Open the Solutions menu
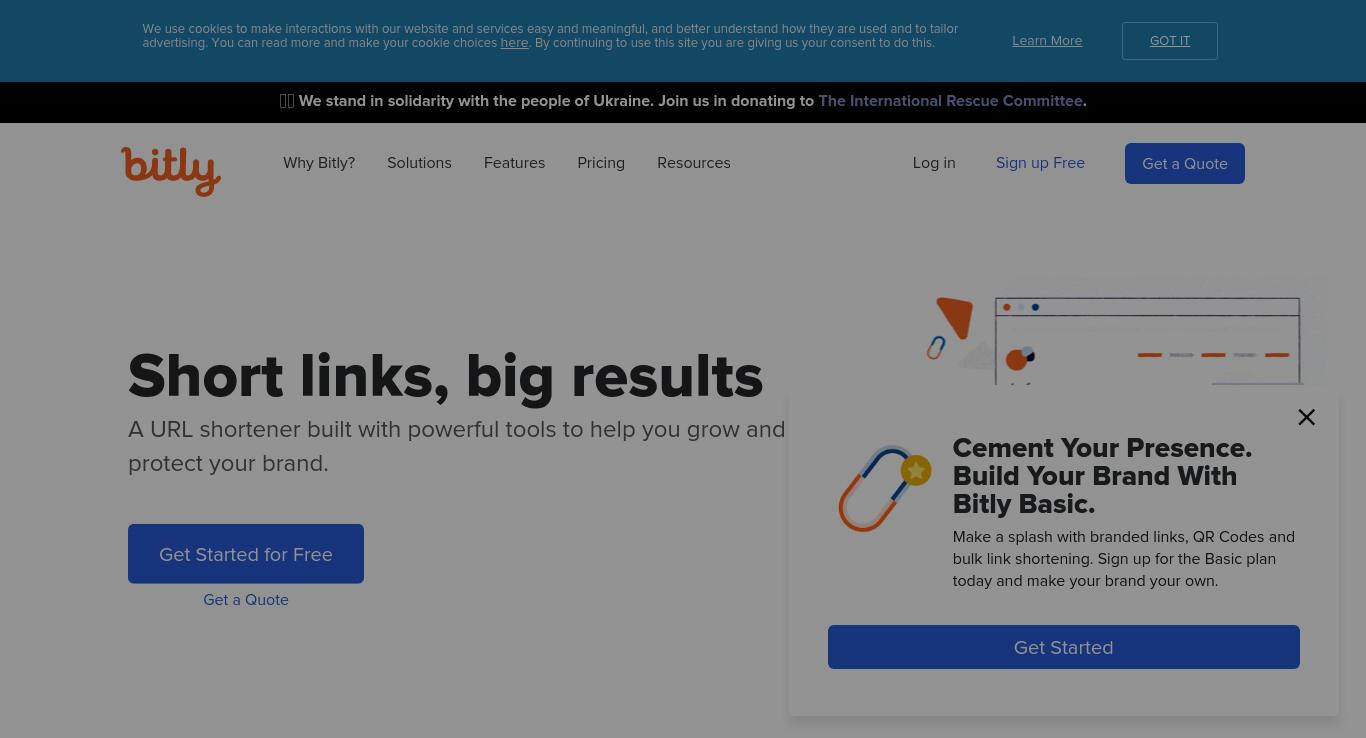This screenshot has height=738, width=1366. tap(419, 163)
